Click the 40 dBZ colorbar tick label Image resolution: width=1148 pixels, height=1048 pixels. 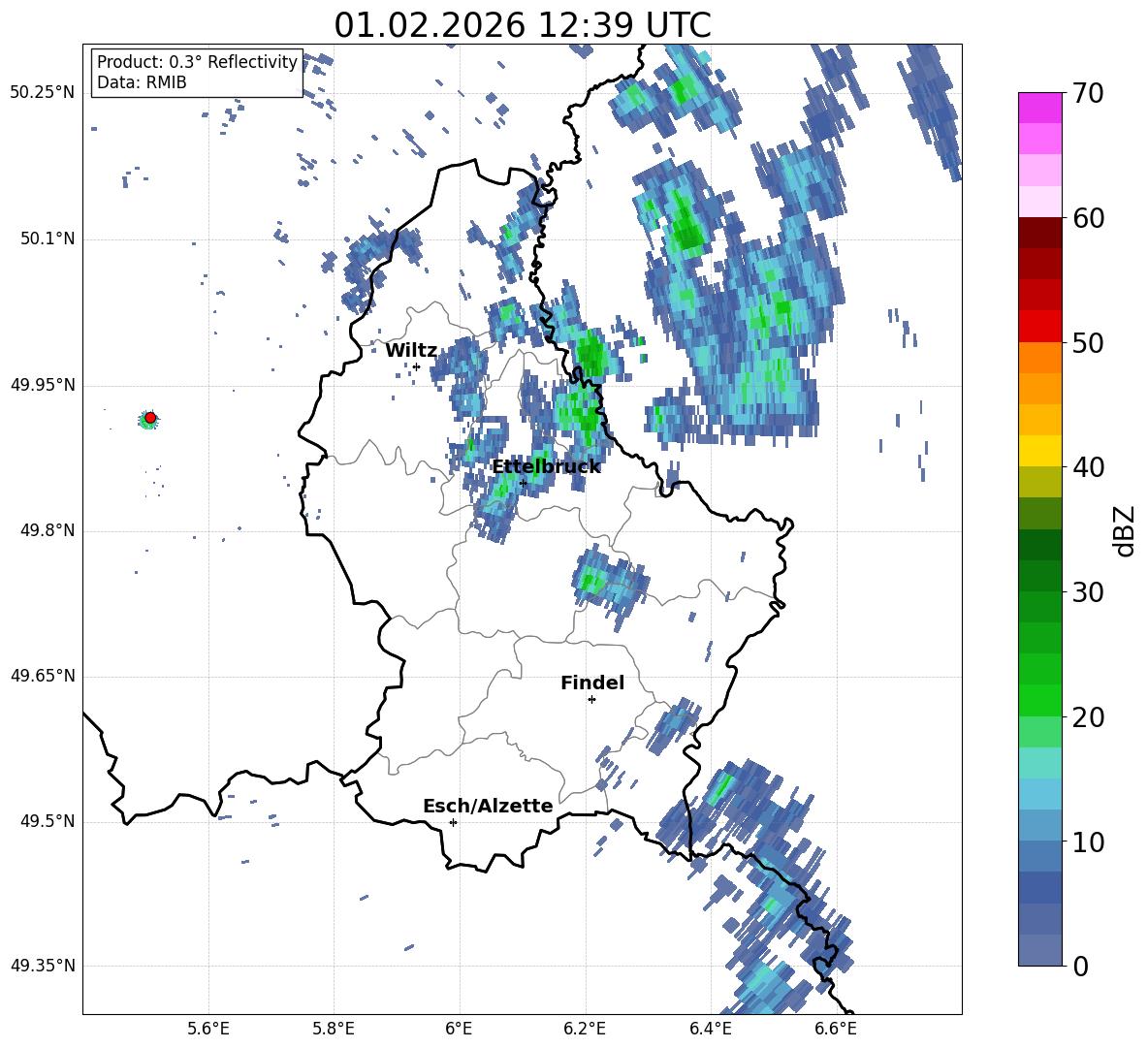[1088, 467]
